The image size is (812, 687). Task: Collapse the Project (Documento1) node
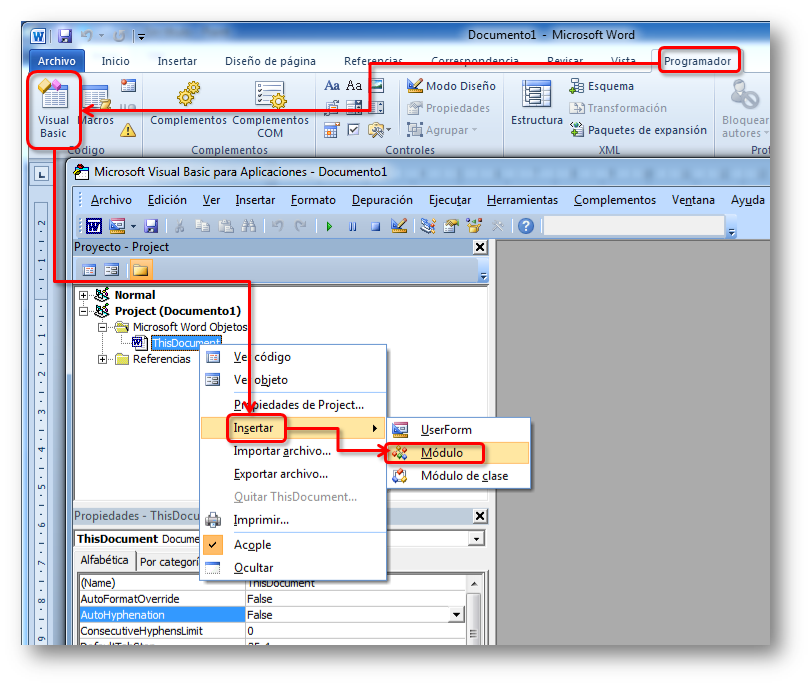coord(83,312)
